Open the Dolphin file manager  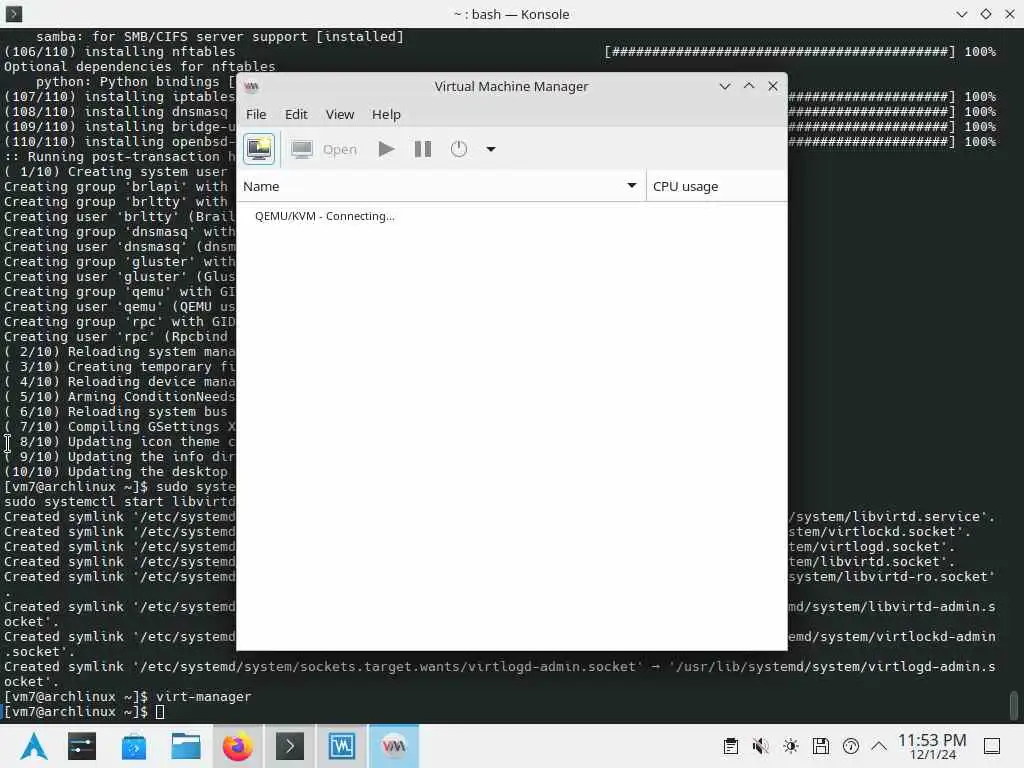point(185,746)
